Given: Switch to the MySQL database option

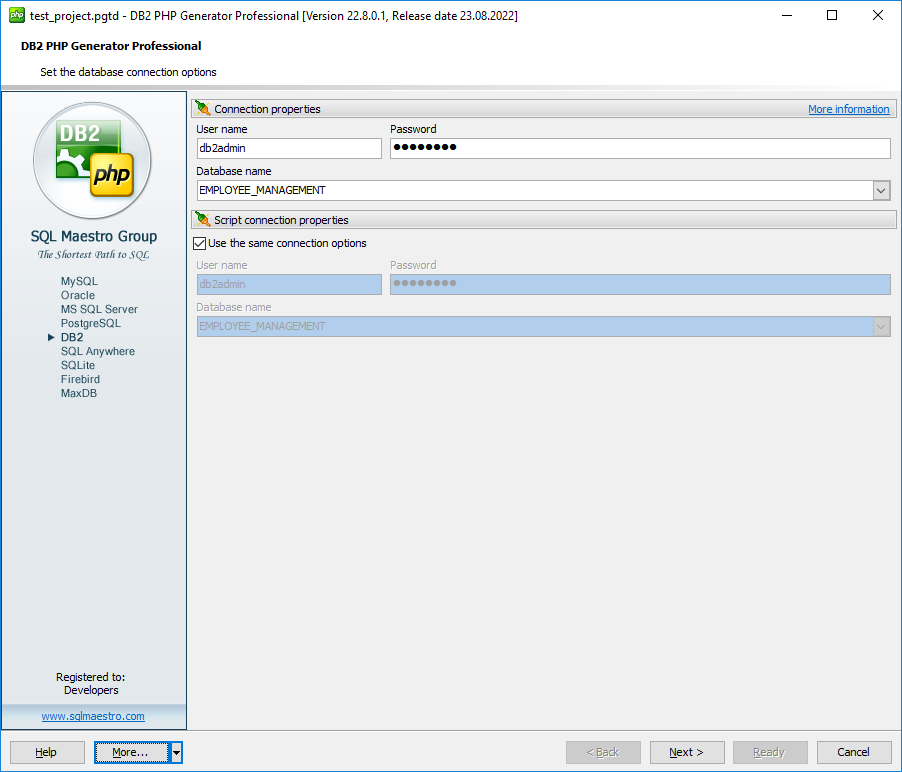Looking at the screenshot, I should (x=78, y=281).
